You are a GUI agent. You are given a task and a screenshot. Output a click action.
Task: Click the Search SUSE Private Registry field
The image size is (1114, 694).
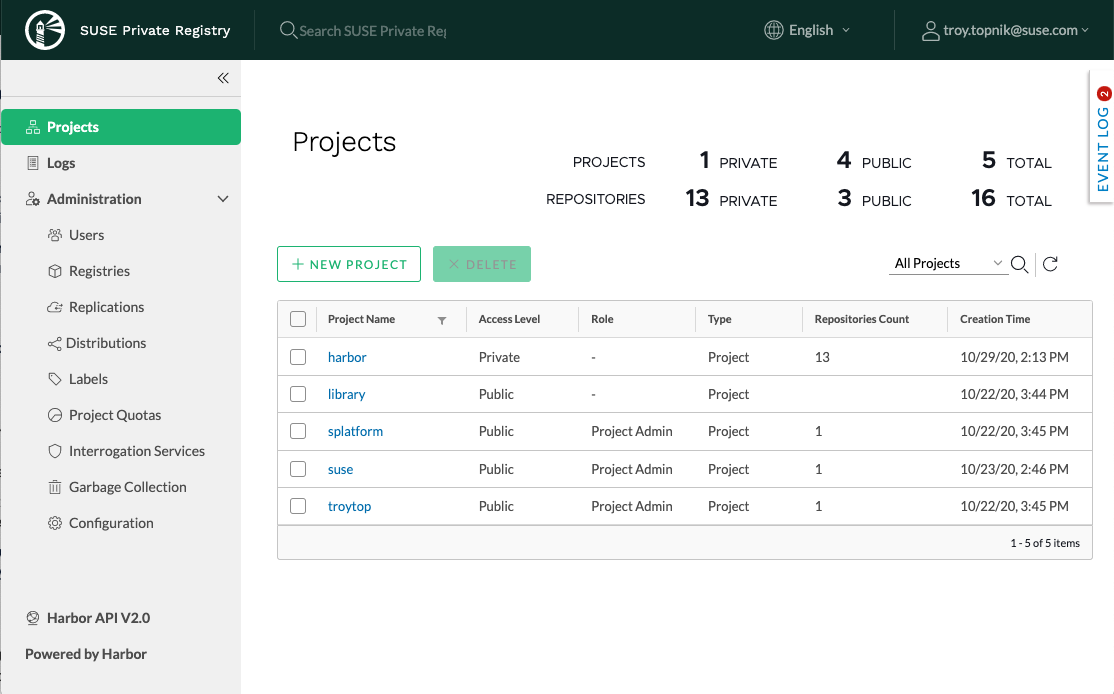(372, 30)
